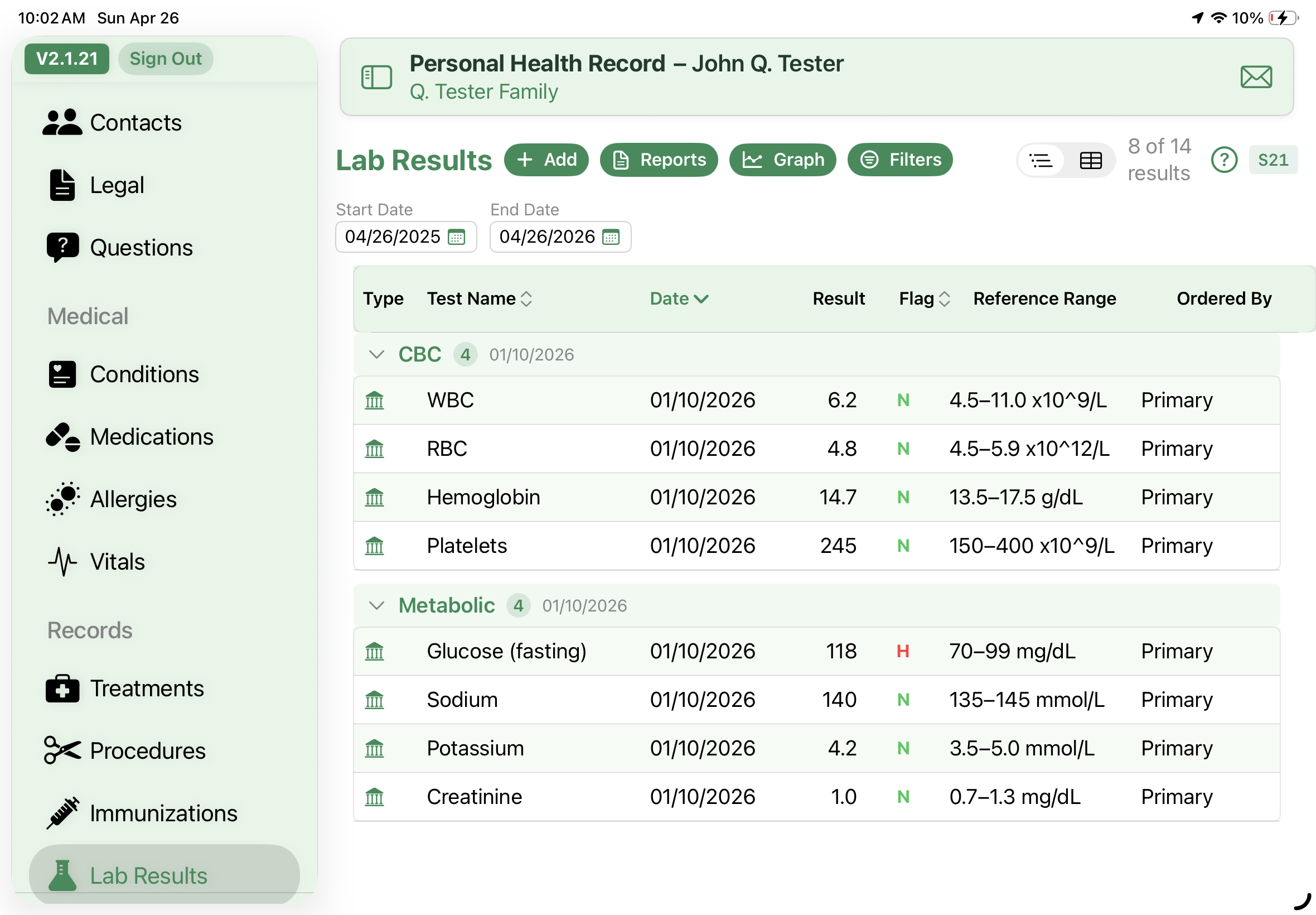Switch to table grid view
Viewport: 1316px width, 915px height.
(1090, 161)
